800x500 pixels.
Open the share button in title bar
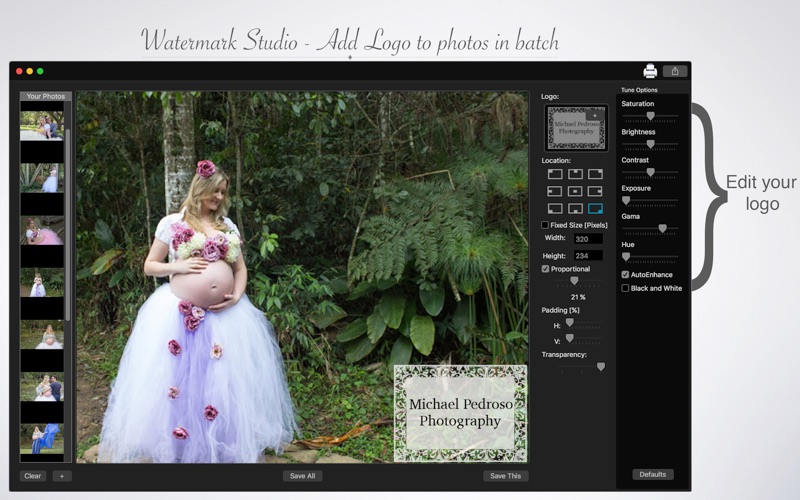(x=674, y=71)
